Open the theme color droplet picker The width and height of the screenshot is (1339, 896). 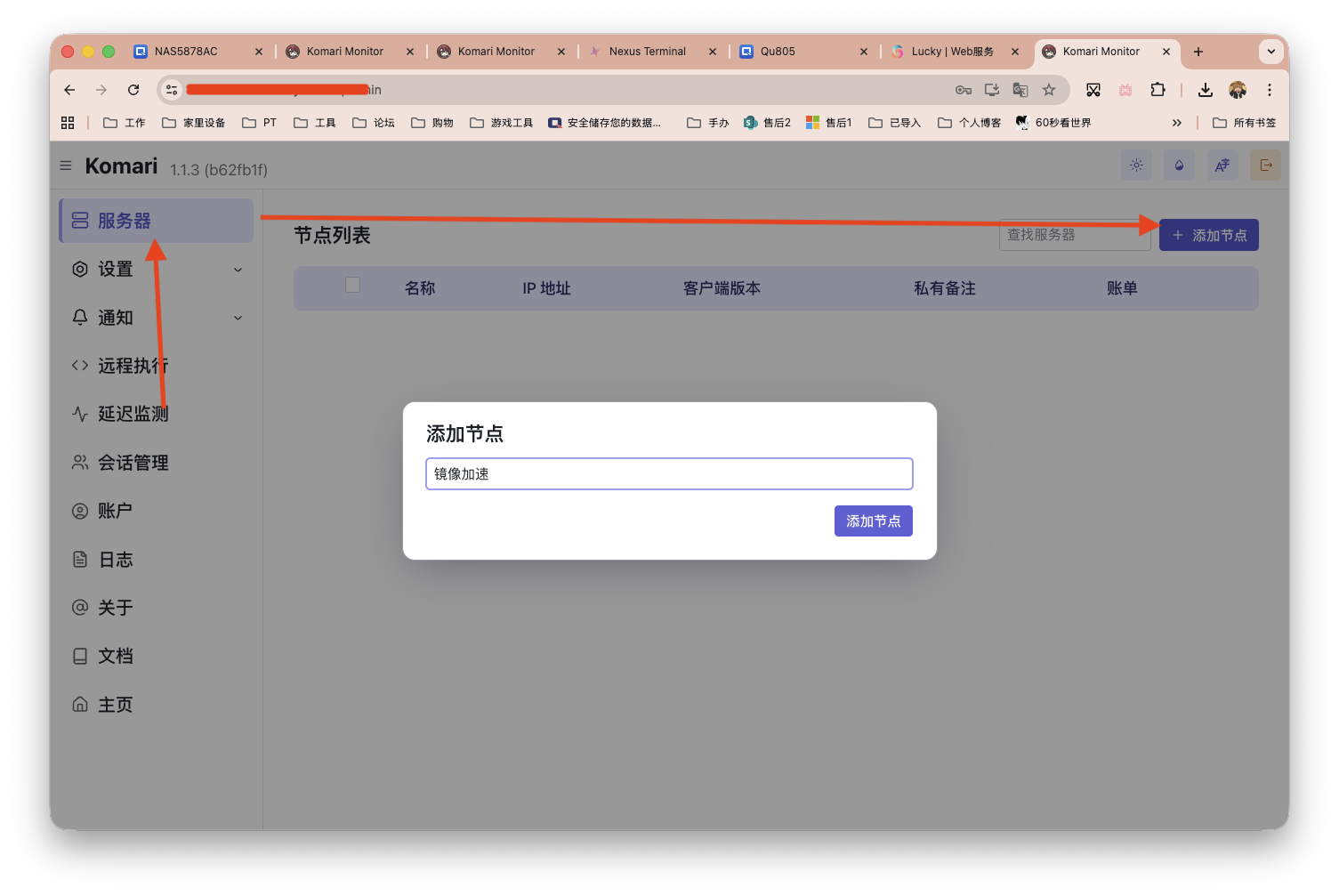point(1179,165)
